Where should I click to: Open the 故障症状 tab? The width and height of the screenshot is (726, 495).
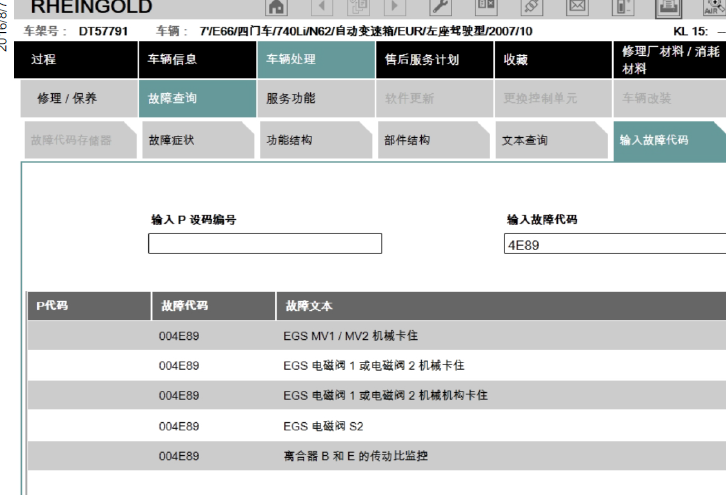tap(198, 140)
